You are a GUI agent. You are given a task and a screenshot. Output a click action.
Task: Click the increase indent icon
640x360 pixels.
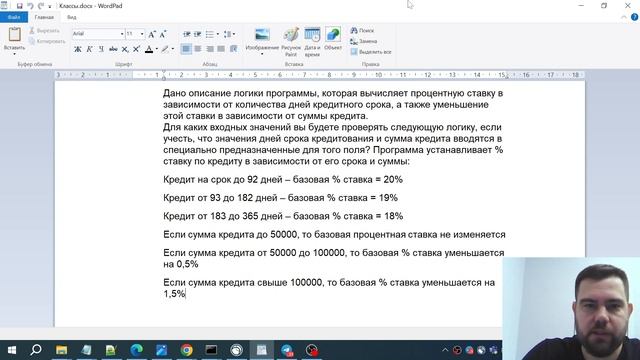point(198,34)
